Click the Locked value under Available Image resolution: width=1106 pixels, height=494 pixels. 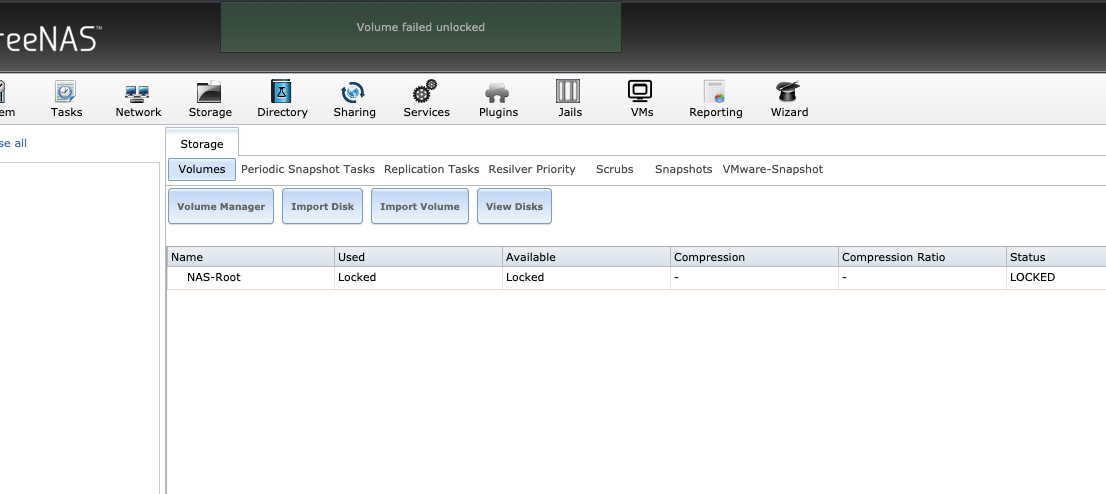[525, 277]
